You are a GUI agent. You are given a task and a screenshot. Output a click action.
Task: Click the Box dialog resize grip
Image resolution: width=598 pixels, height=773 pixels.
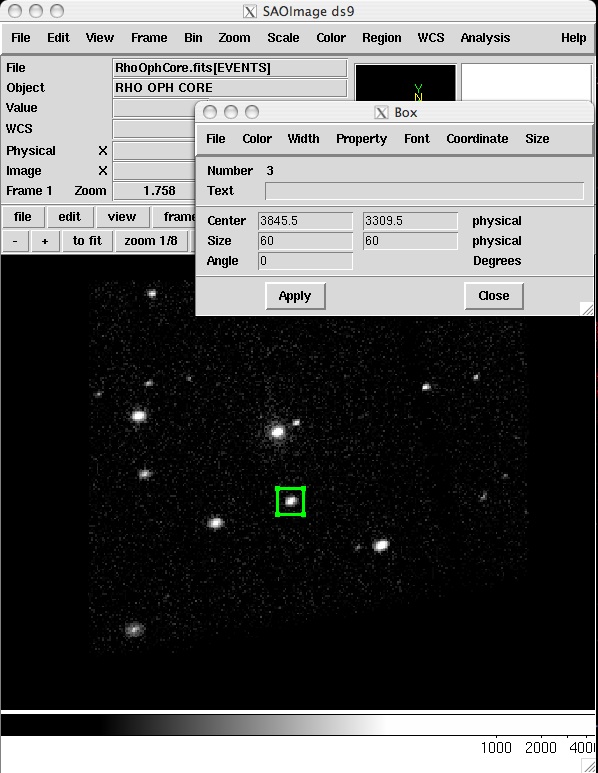point(587,309)
